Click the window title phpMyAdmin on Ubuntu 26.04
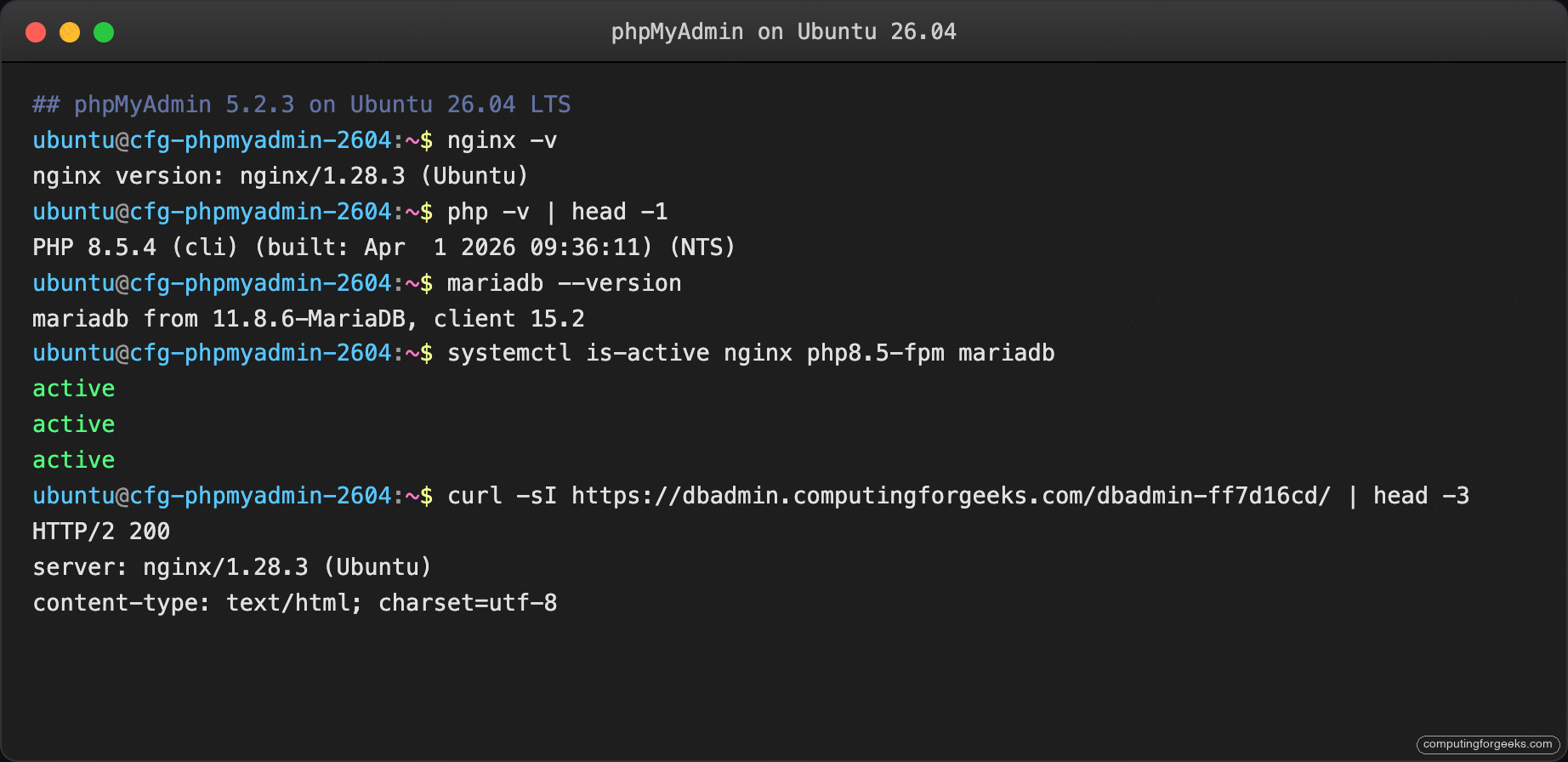The image size is (1568, 762). tap(783, 31)
